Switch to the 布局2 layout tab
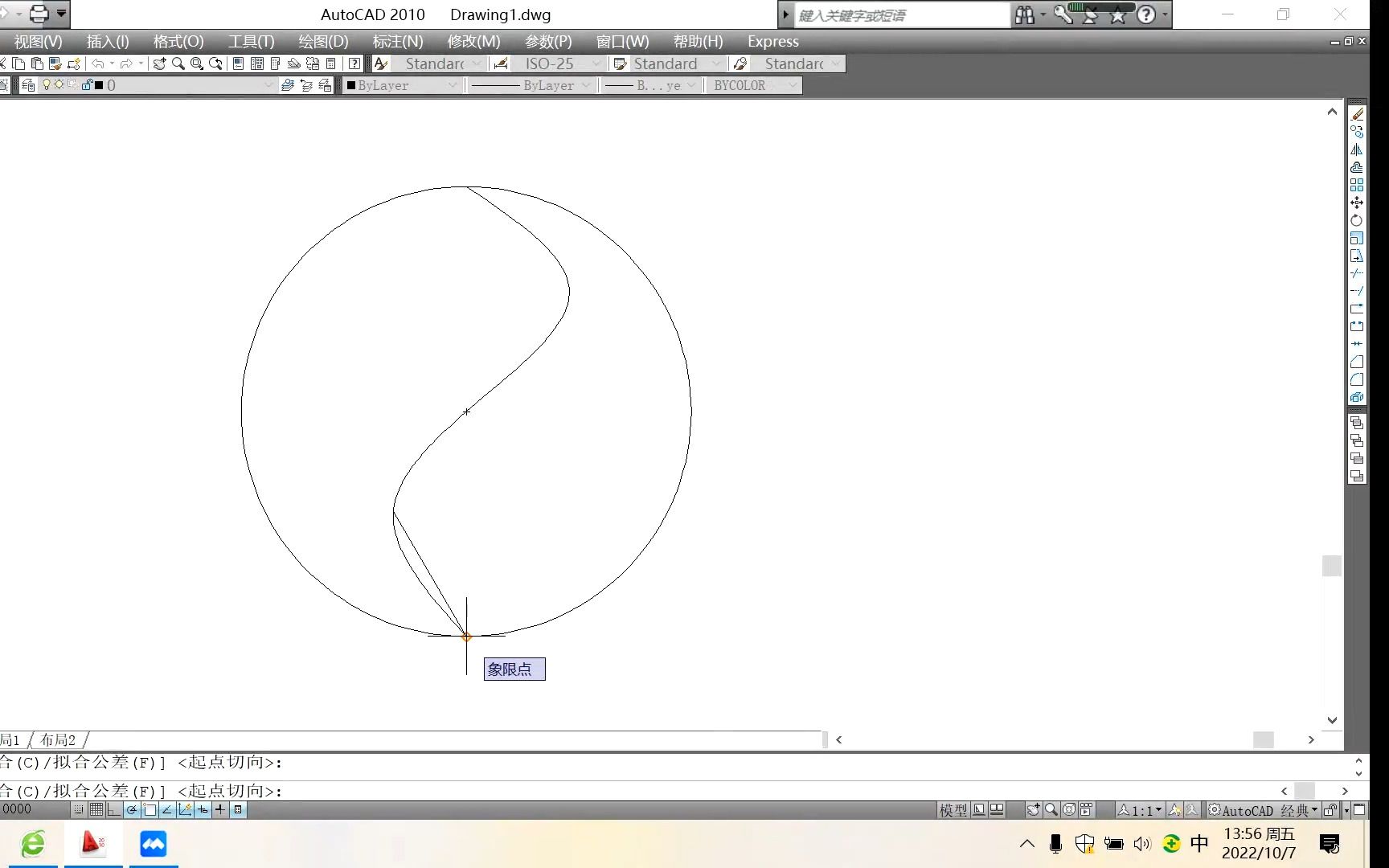Viewport: 1389px width, 868px height. [58, 739]
